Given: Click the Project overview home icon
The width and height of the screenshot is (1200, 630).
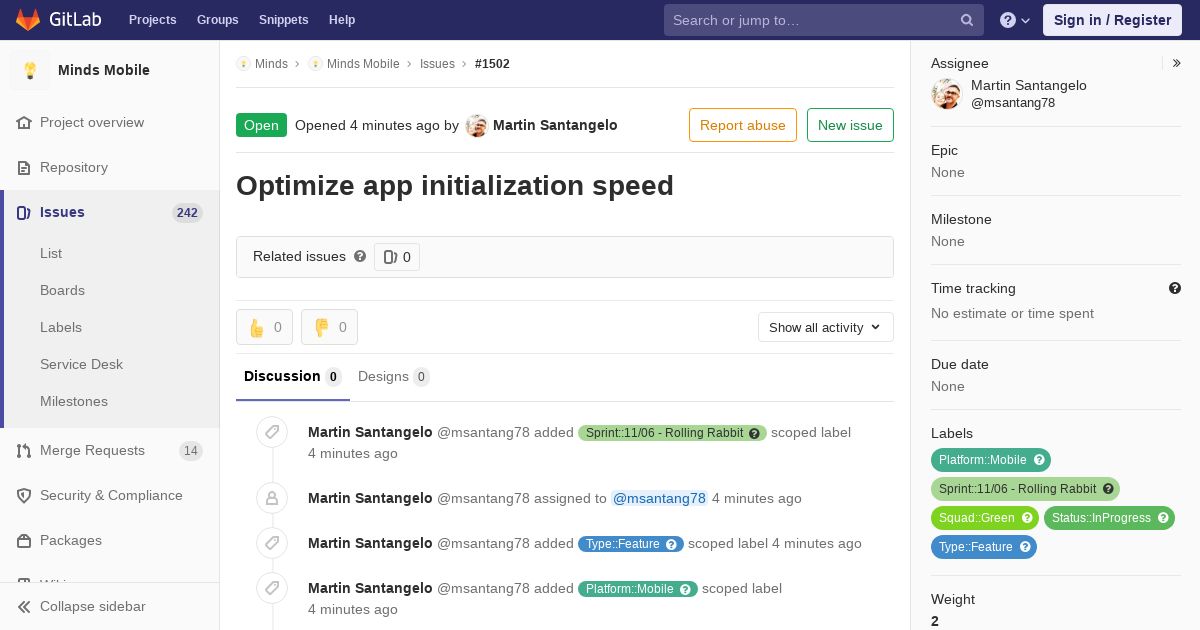Looking at the screenshot, I should tap(24, 122).
